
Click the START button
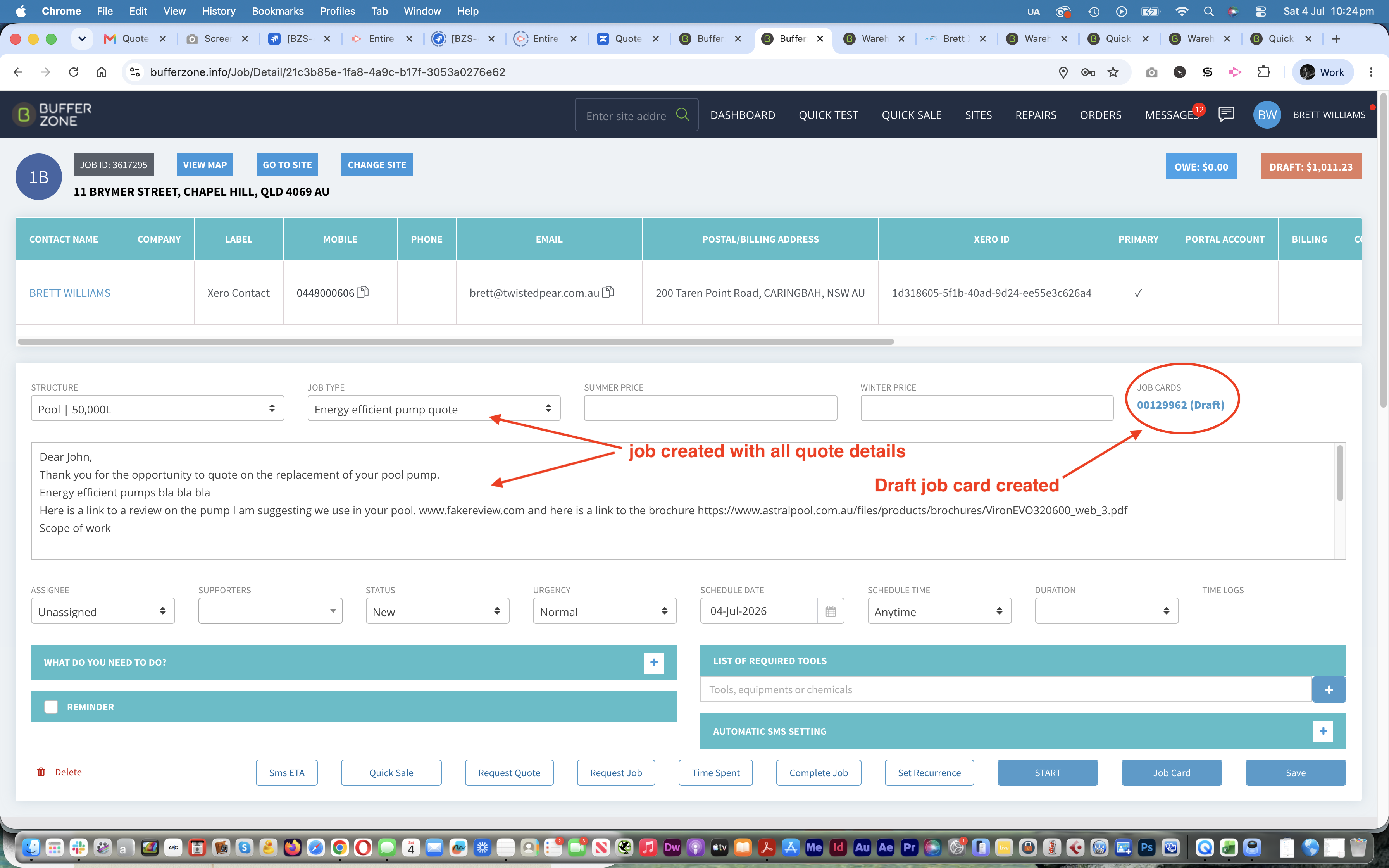(x=1048, y=772)
